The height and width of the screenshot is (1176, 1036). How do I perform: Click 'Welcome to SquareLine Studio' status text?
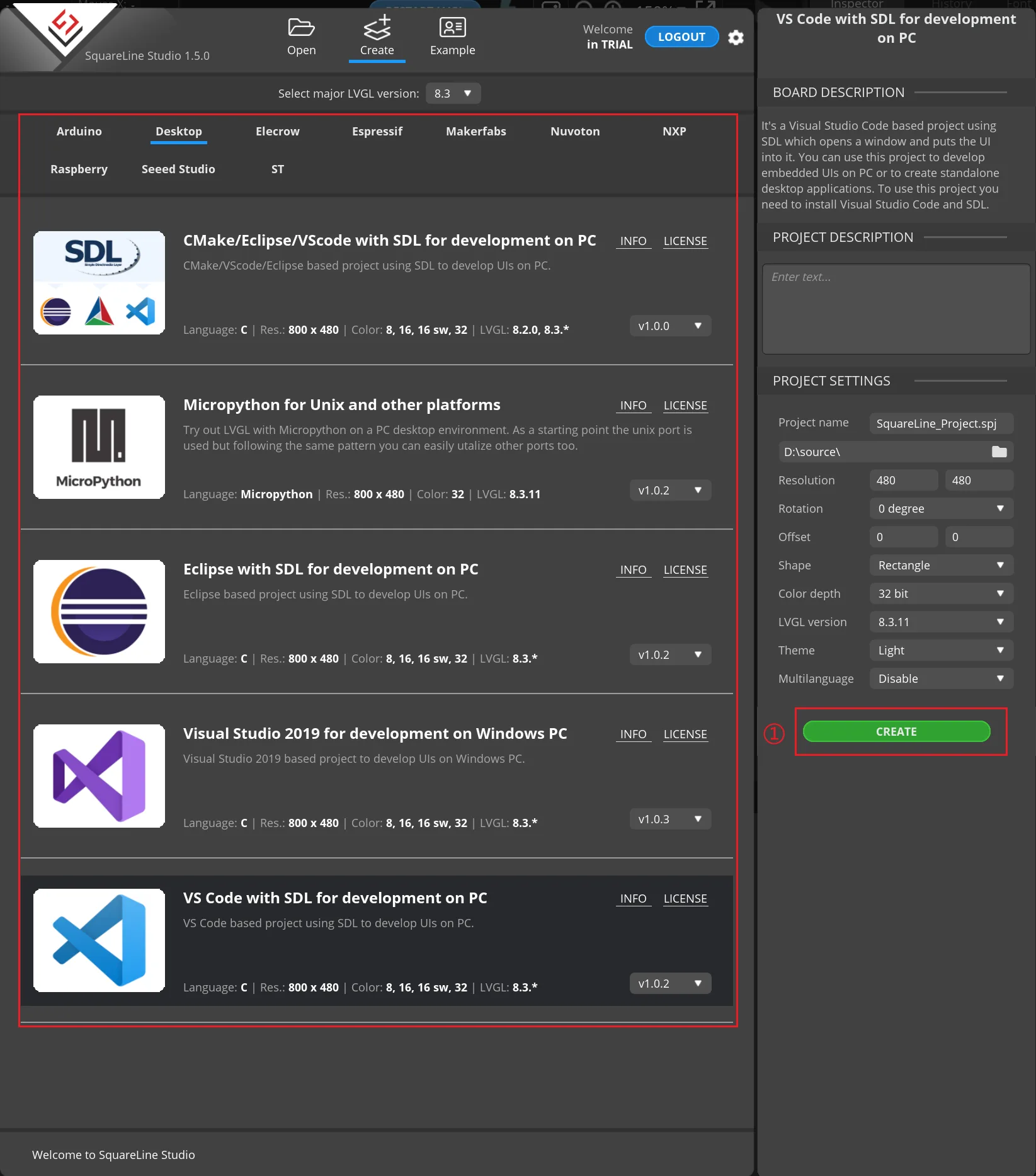click(x=113, y=1155)
